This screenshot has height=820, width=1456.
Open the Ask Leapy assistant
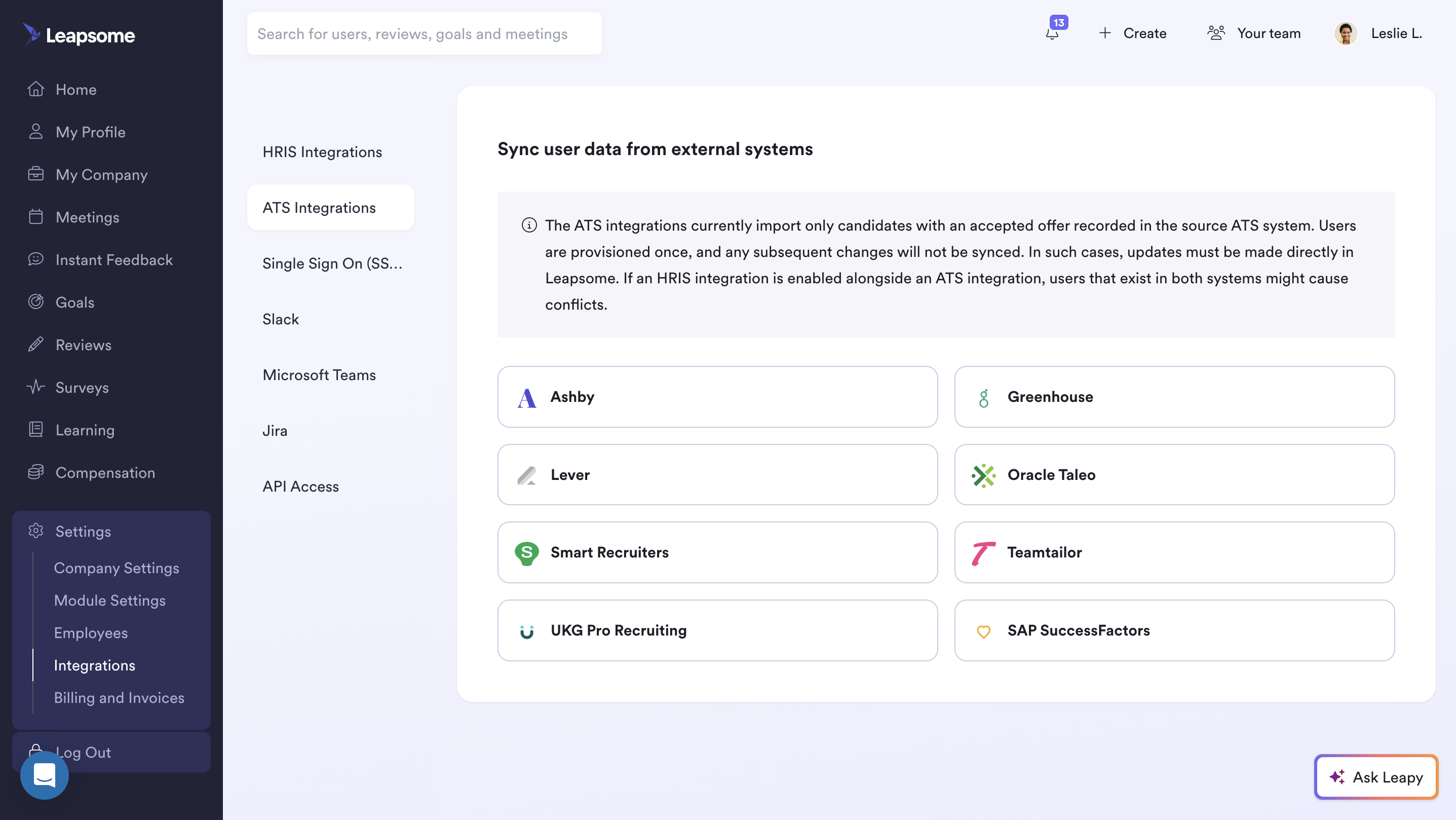pyautogui.click(x=1376, y=776)
